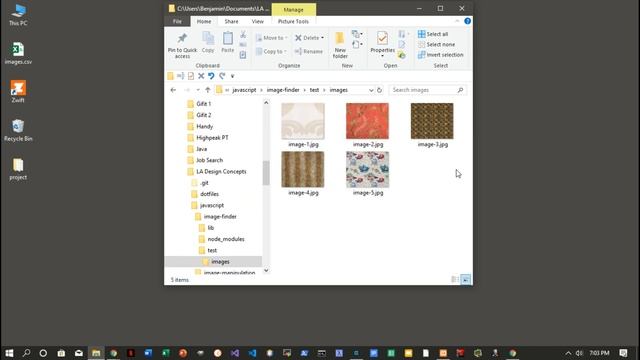Switch to the Share ribbon tab
640x360 pixels.
(x=231, y=21)
